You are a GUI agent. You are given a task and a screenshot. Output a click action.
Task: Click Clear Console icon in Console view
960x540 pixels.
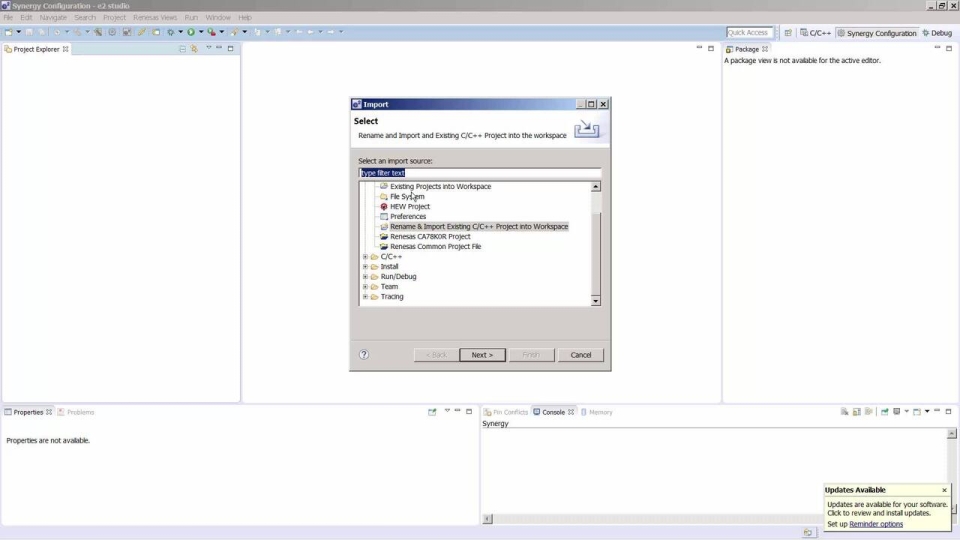pyautogui.click(x=844, y=412)
